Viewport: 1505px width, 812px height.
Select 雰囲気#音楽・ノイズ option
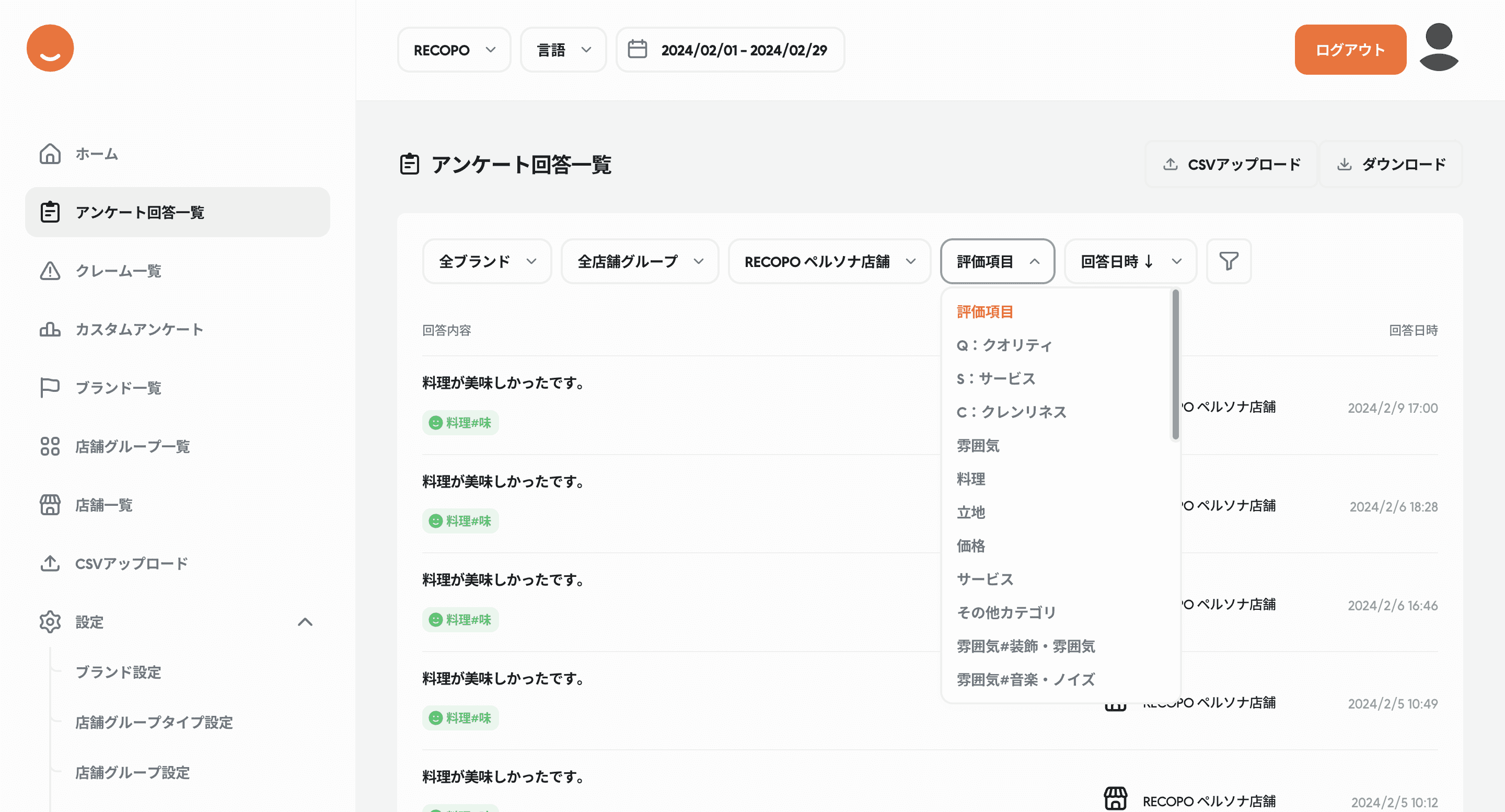pos(1025,679)
